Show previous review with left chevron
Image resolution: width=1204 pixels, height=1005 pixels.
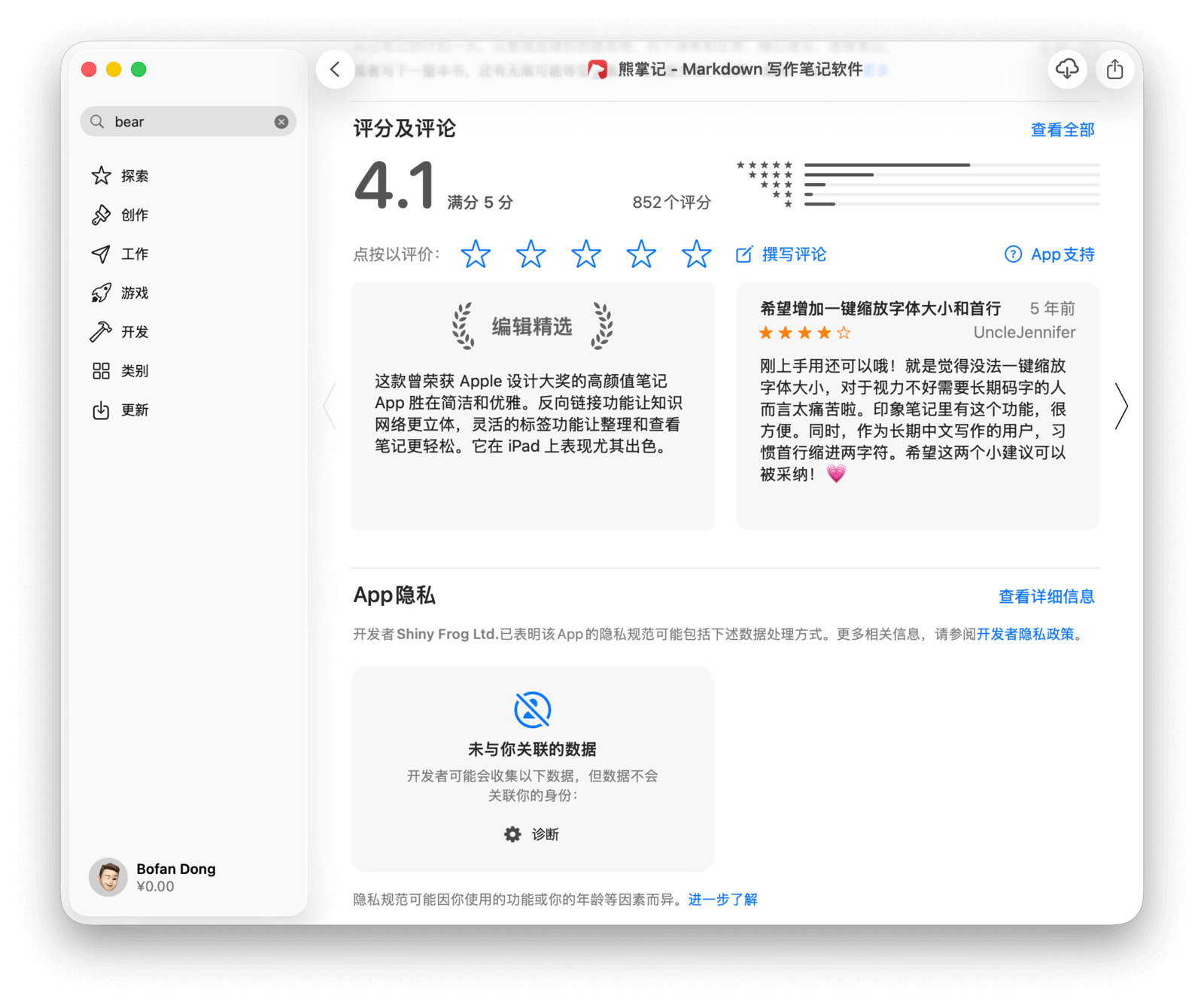tap(330, 407)
